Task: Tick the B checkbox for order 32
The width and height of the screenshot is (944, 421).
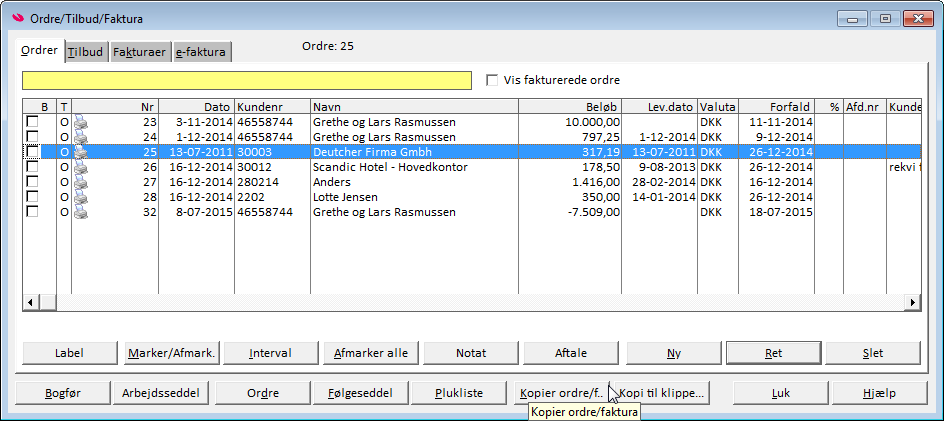Action: pyautogui.click(x=33, y=212)
